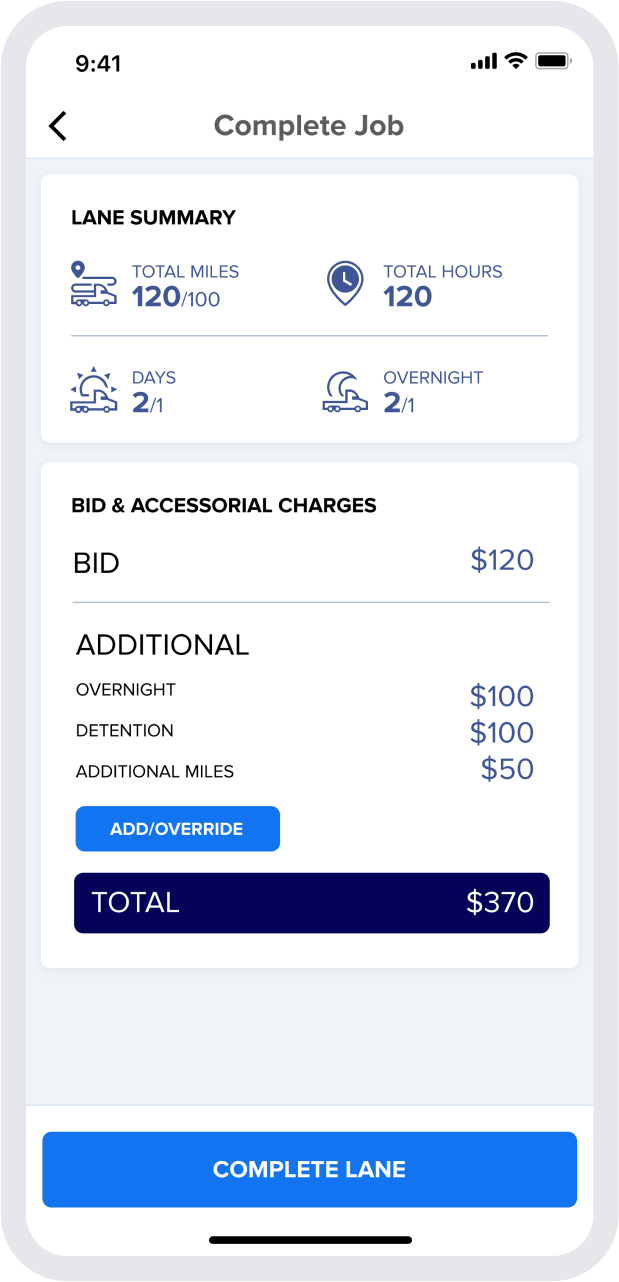This screenshot has width=619, height=1282.
Task: Click the Total Hours clock pin icon
Action: (345, 284)
